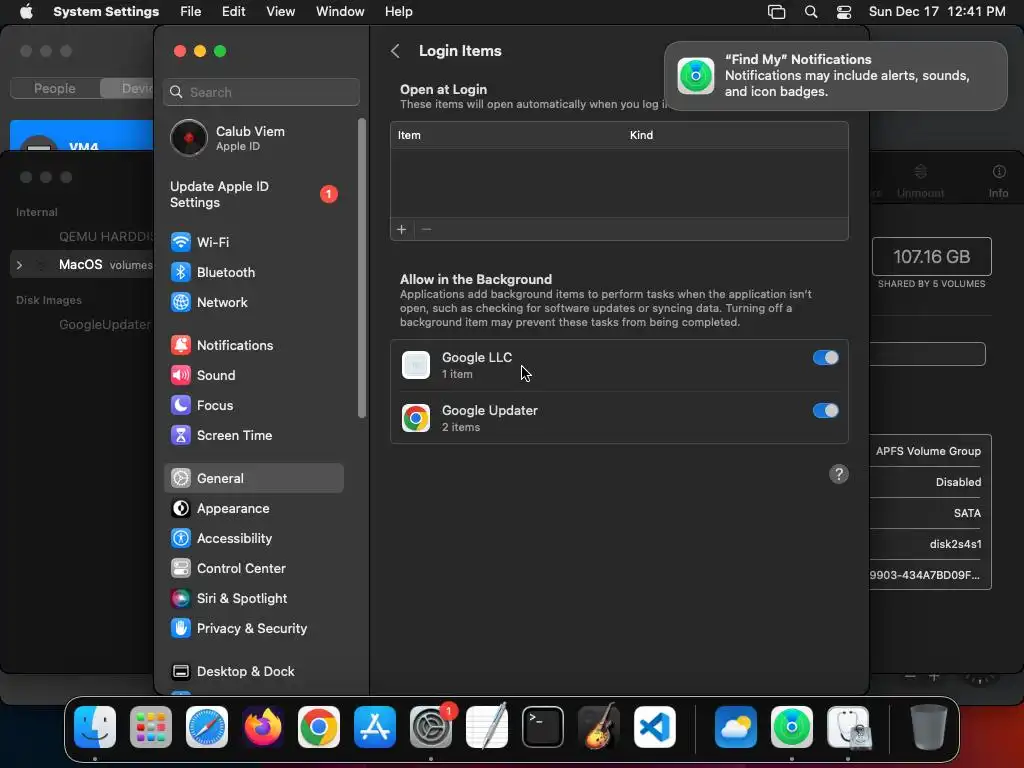Click the menu bar date and time

[937, 12]
